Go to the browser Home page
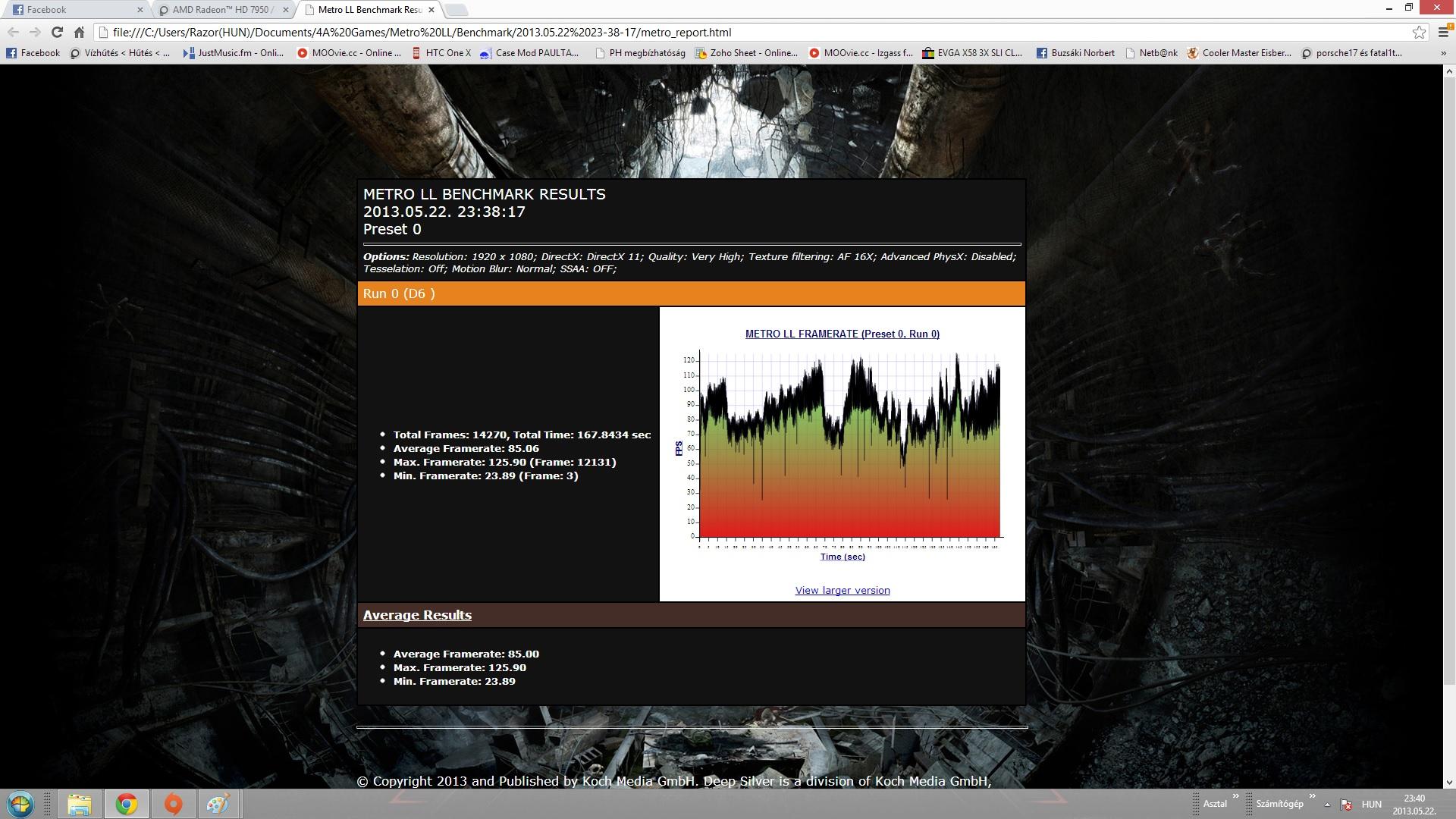This screenshot has height=819, width=1456. point(79,32)
